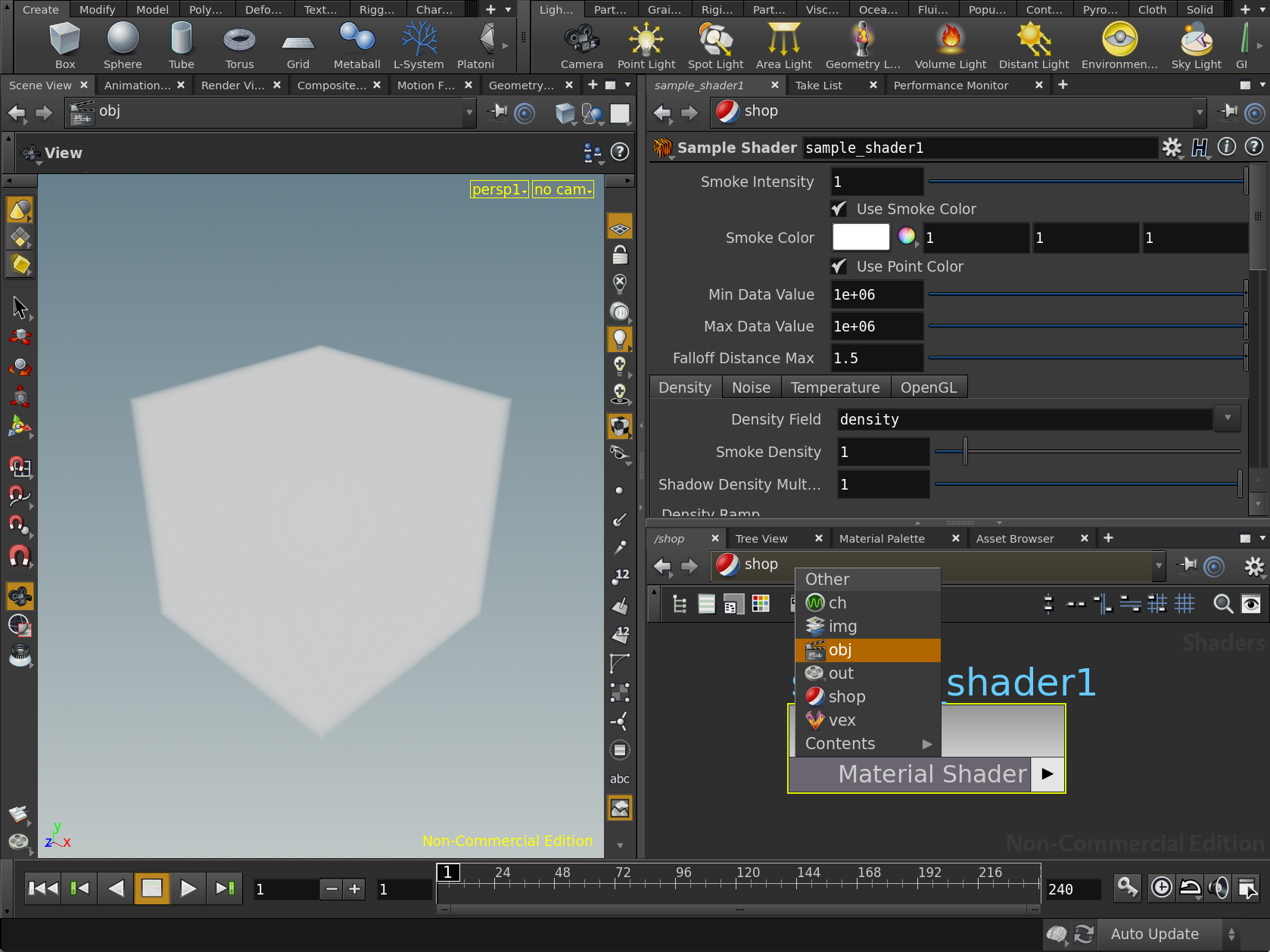Open the Material Palette tab
The height and width of the screenshot is (952, 1270).
pyautogui.click(x=882, y=539)
